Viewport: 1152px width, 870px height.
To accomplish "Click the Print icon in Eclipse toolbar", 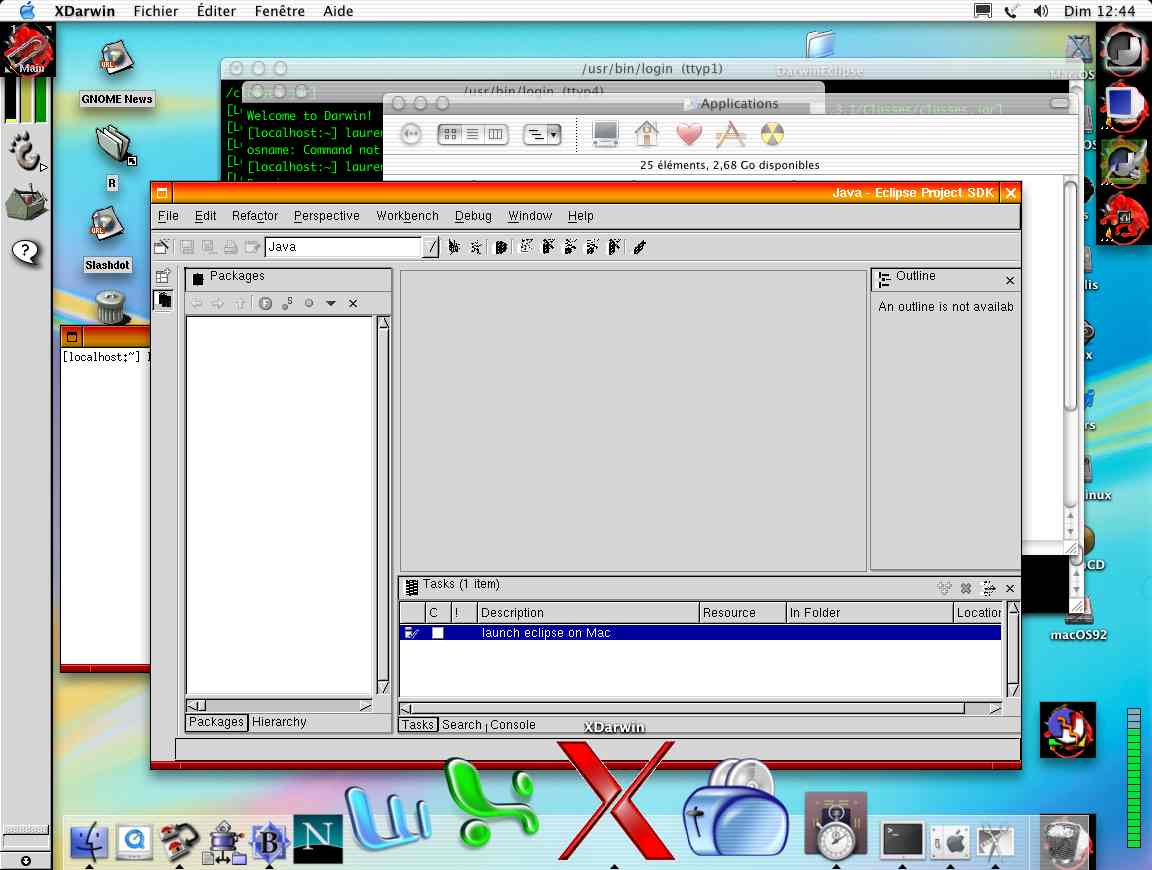I will [231, 247].
